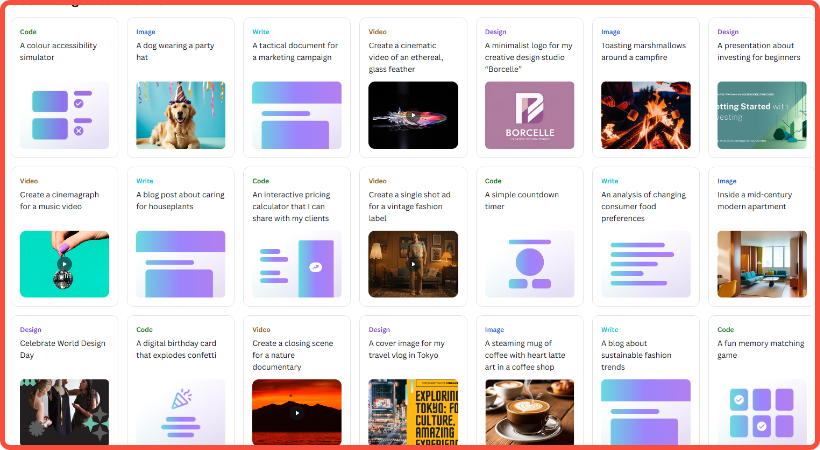Open the colour accessibility simulator card illustration
The height and width of the screenshot is (450, 820).
pyautogui.click(x=64, y=115)
